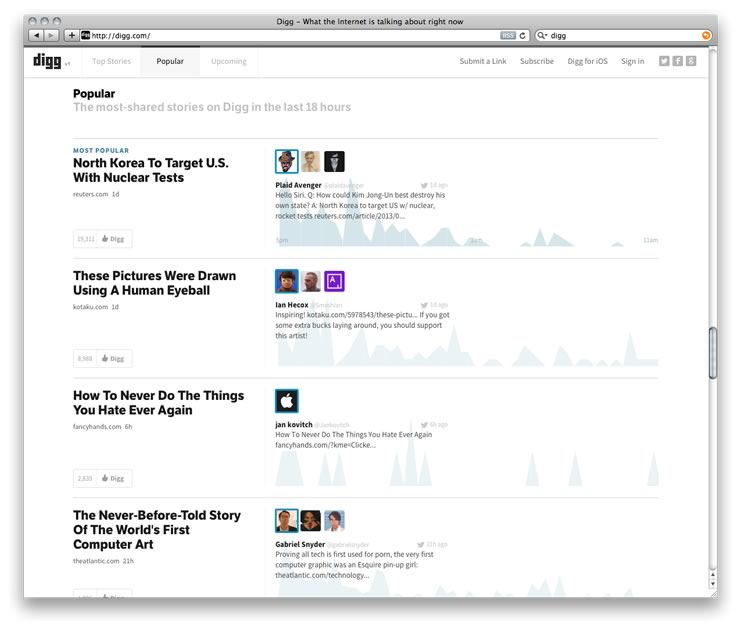Reload the page with the refresh icon
The image size is (740, 629).
tap(523, 35)
